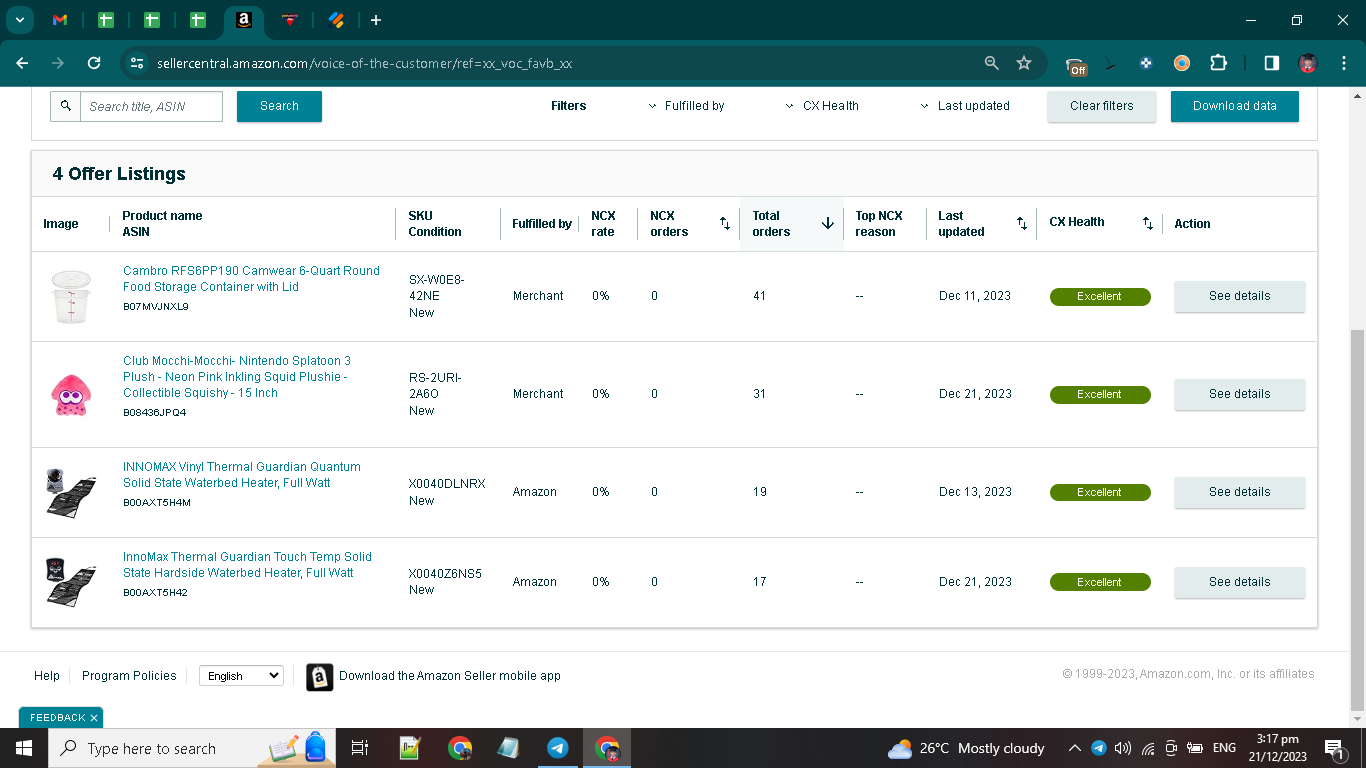The image size is (1366, 768).
Task: Click the Download data button
Action: (x=1235, y=106)
